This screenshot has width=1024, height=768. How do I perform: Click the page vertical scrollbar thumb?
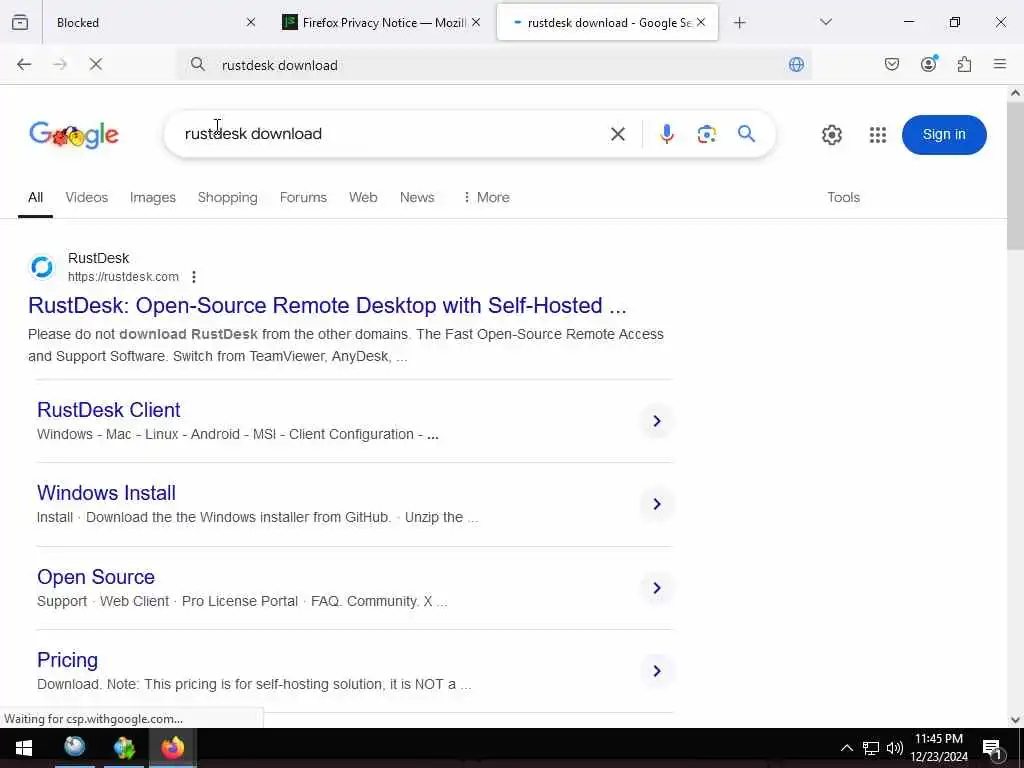point(1016,175)
